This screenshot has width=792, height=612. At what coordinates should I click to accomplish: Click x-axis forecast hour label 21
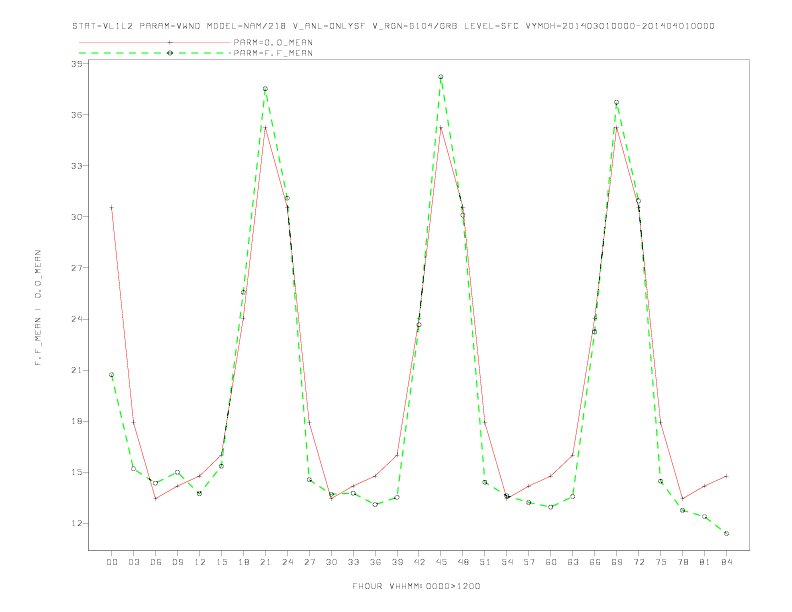point(265,562)
